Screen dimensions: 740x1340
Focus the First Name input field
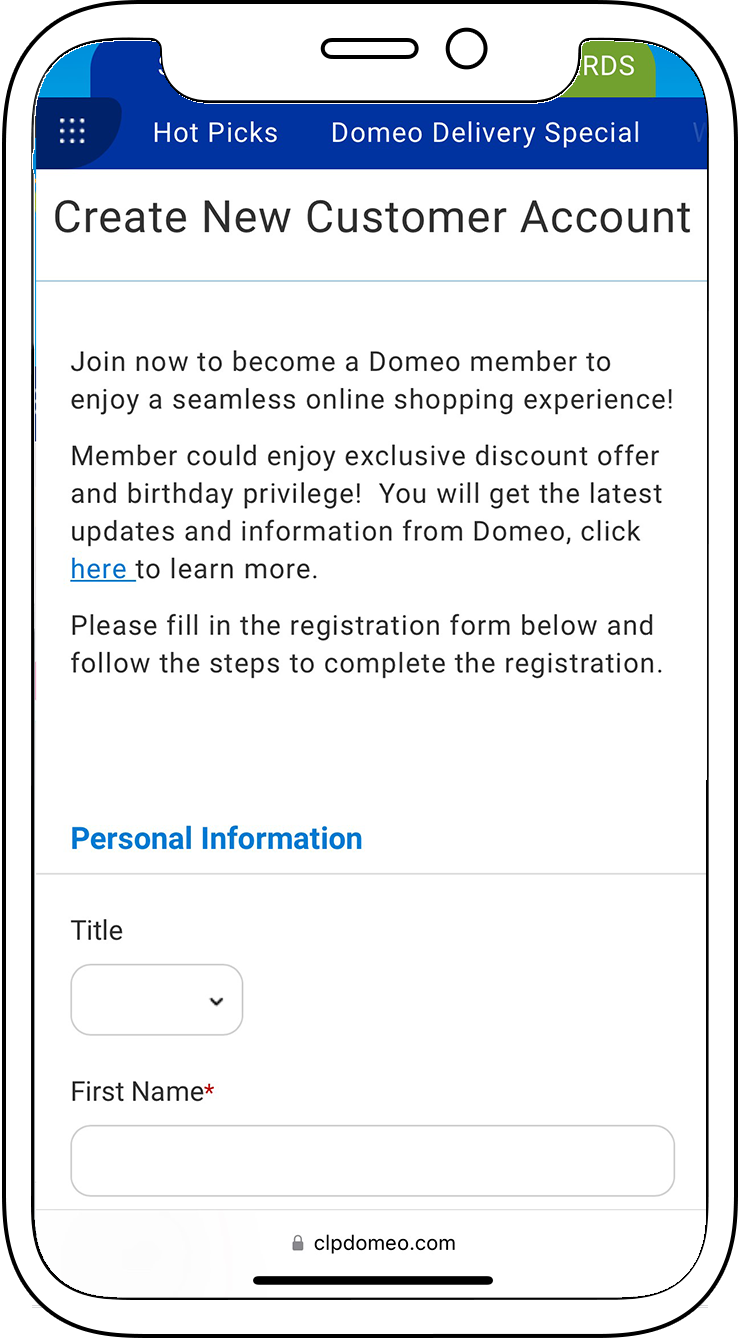pos(372,1160)
